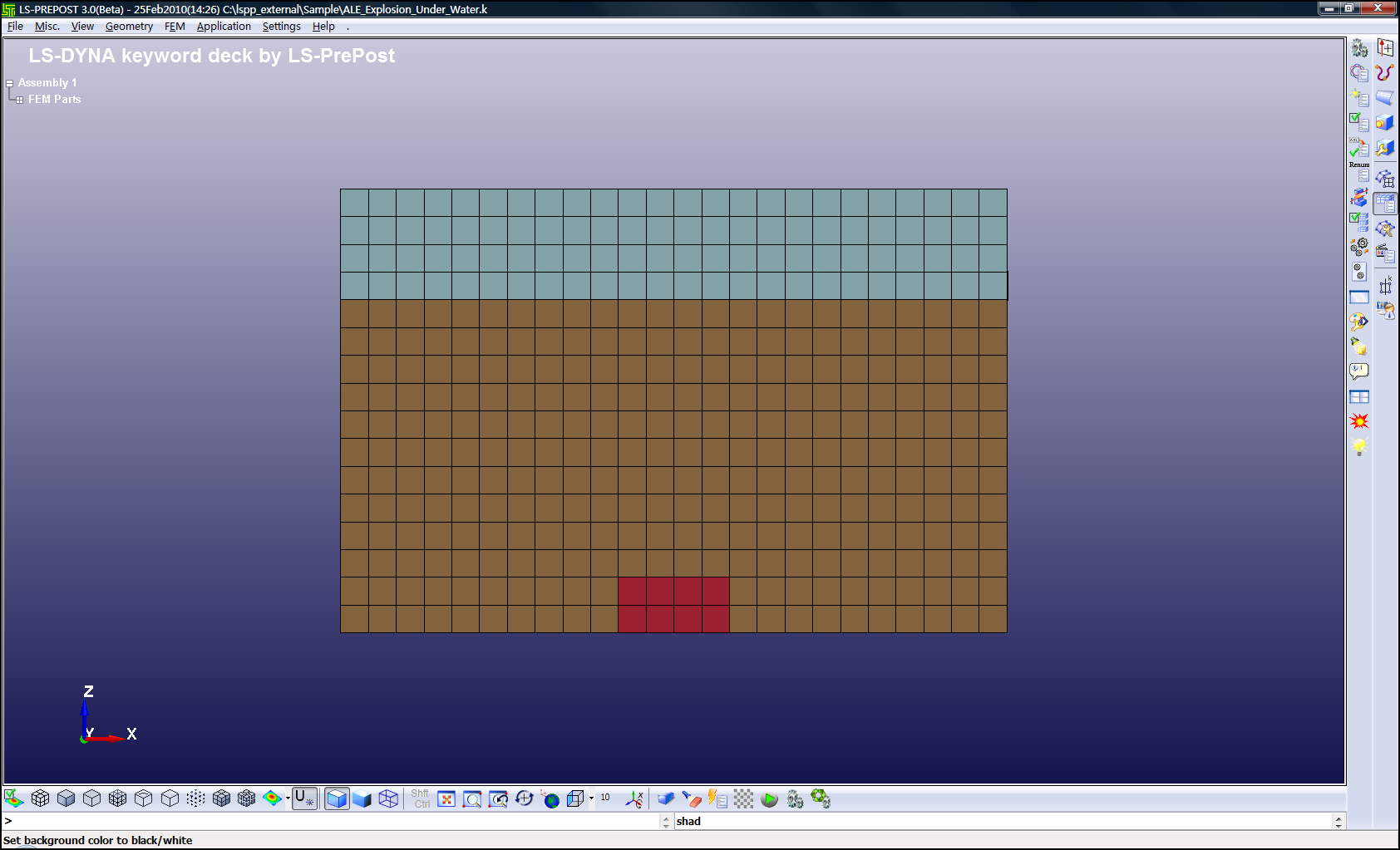Image resolution: width=1400 pixels, height=850 pixels.
Task: Open the Settings menu
Action: (280, 26)
